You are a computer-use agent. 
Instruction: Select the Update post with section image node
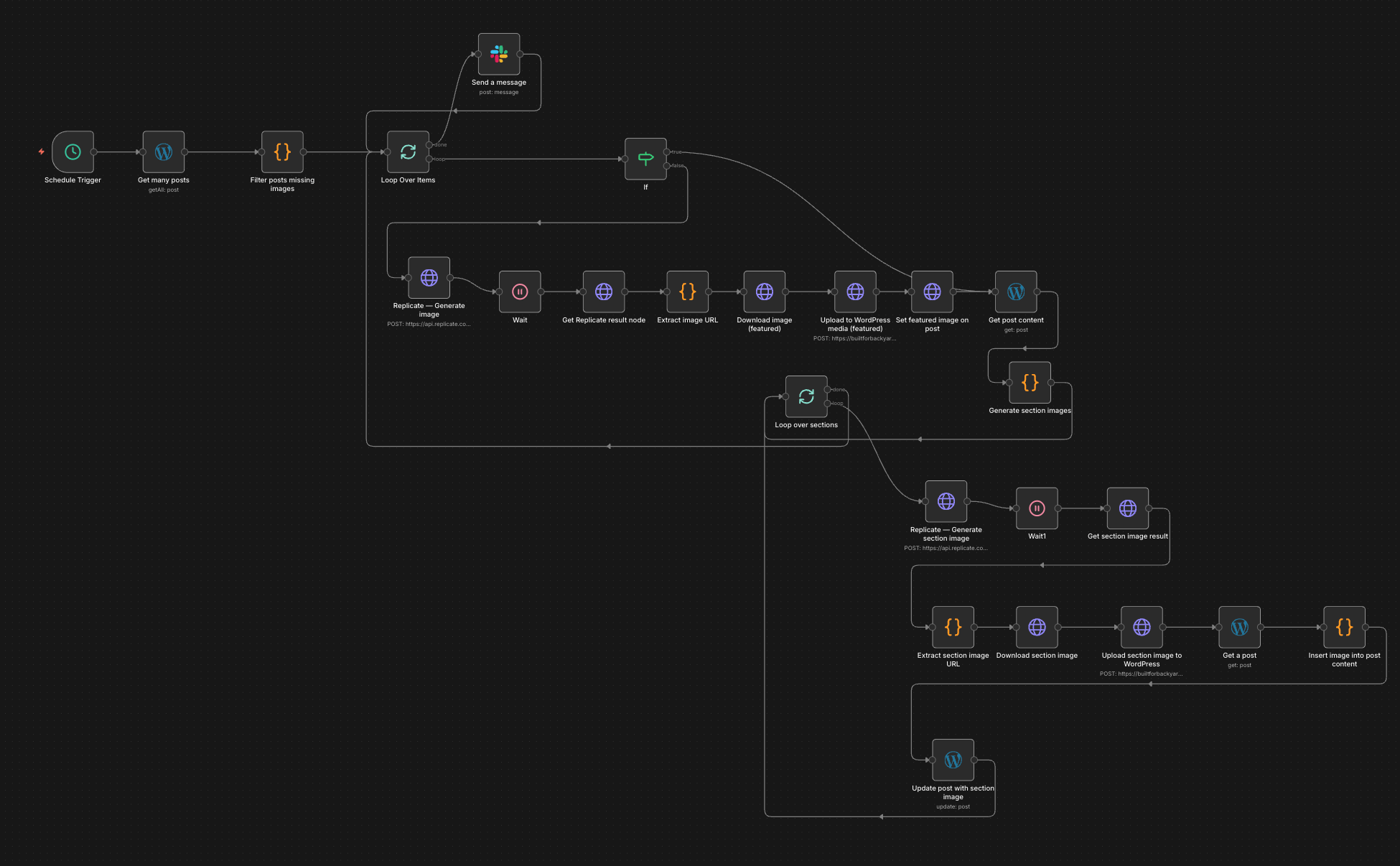953,760
